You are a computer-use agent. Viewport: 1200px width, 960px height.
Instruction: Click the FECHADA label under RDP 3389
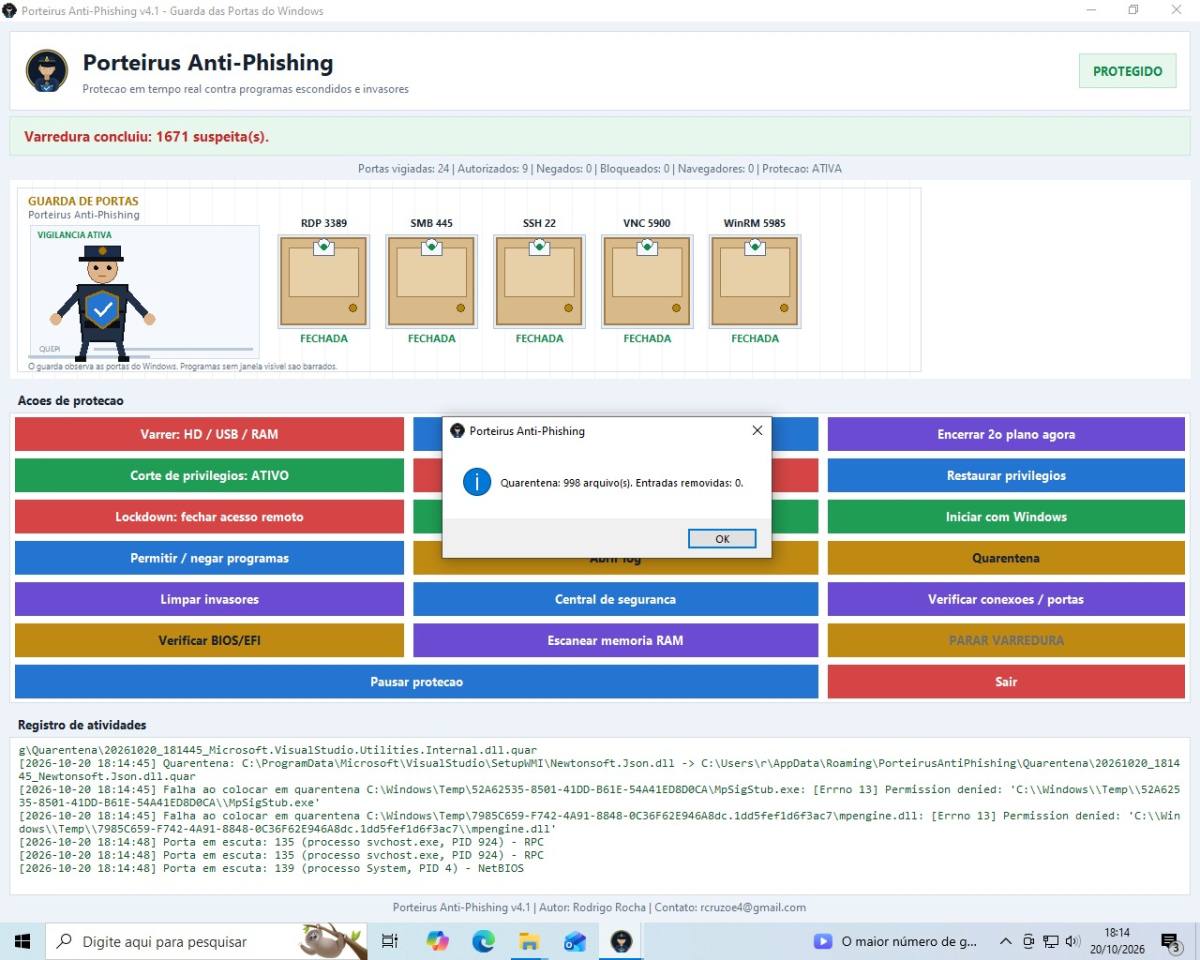click(324, 338)
